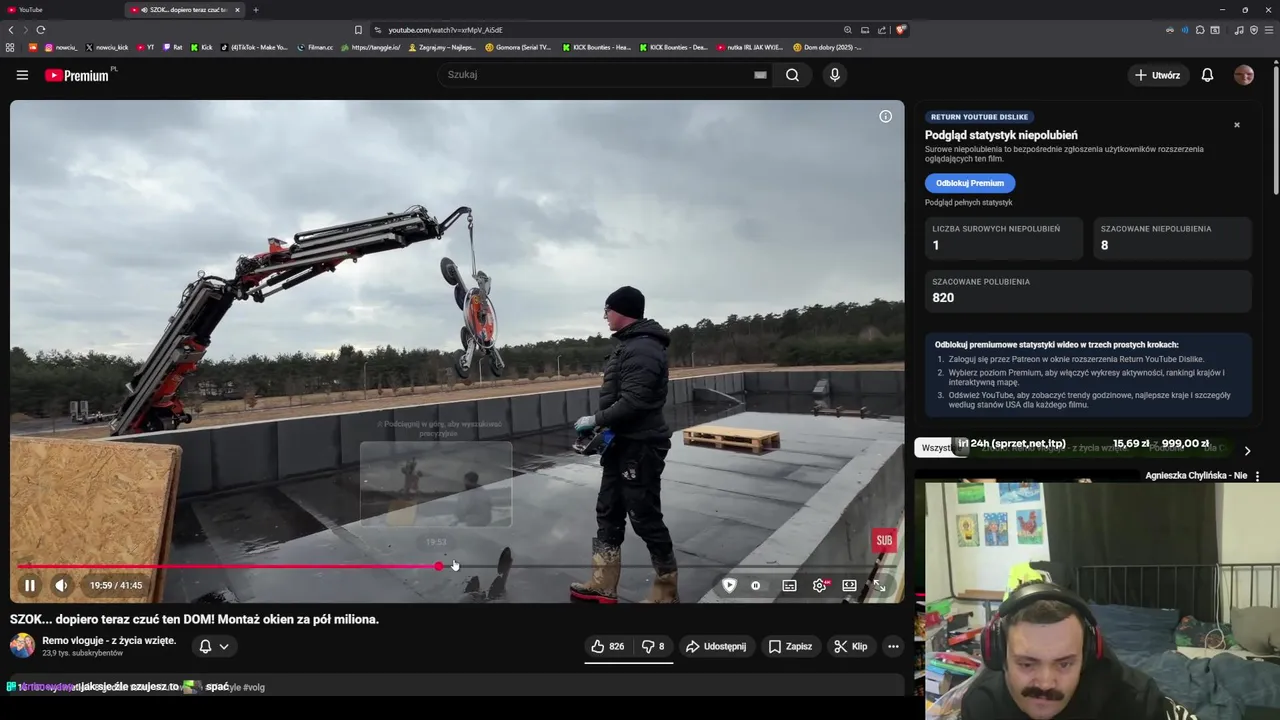Click the zoom magnifier icon in address bar
1280x720 pixels.
click(x=848, y=30)
